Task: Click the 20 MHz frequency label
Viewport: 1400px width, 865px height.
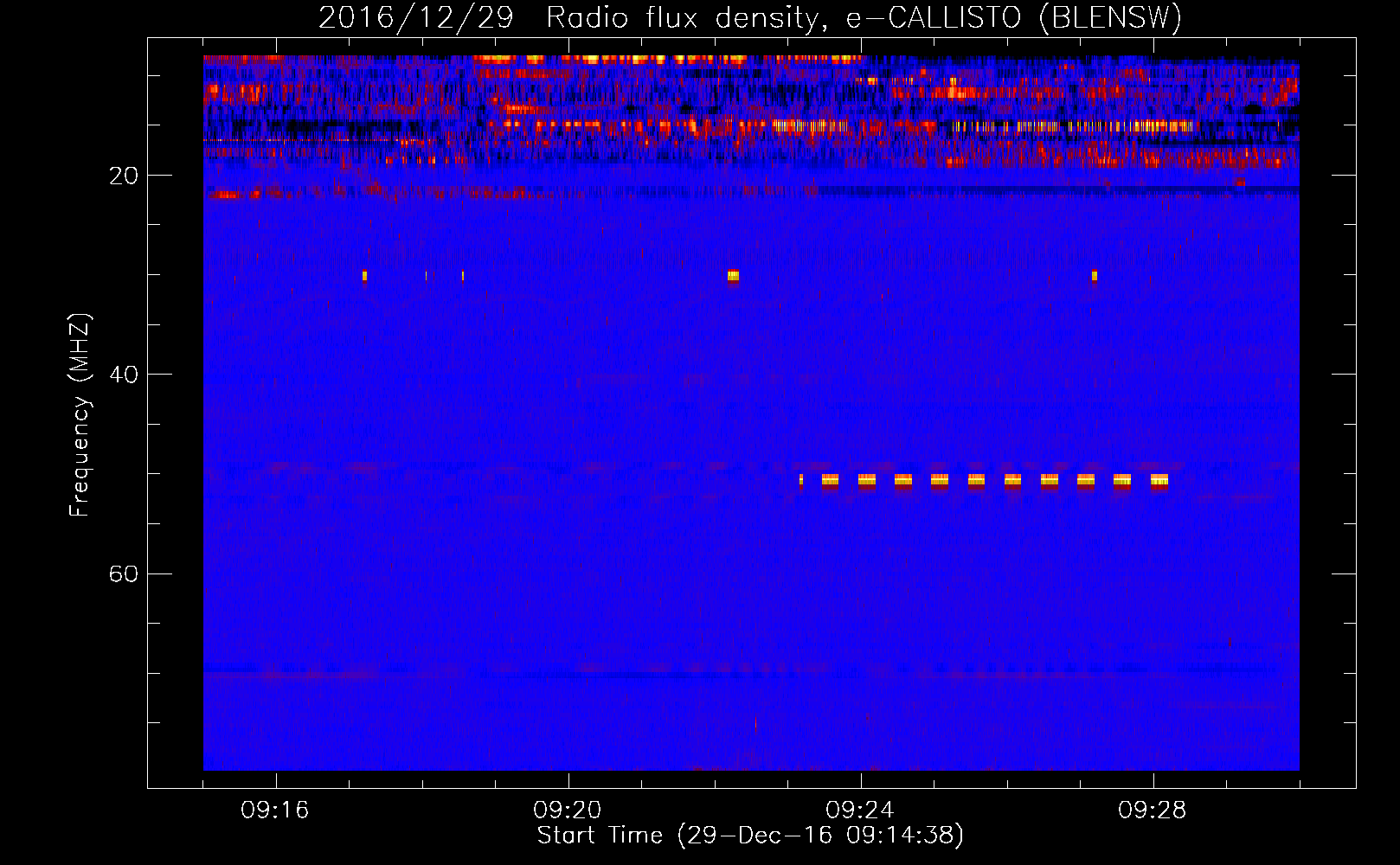Action: point(124,176)
